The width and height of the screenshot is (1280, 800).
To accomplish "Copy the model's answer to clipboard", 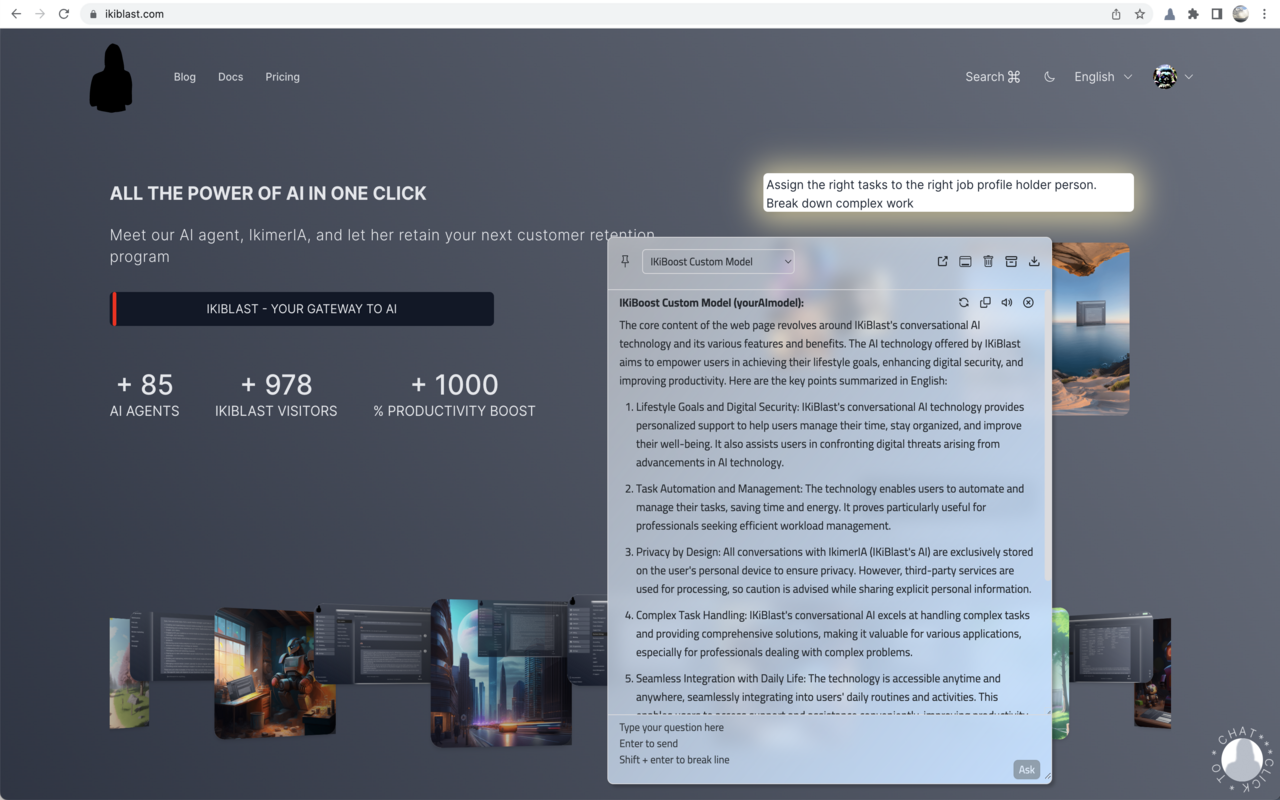I will point(985,302).
